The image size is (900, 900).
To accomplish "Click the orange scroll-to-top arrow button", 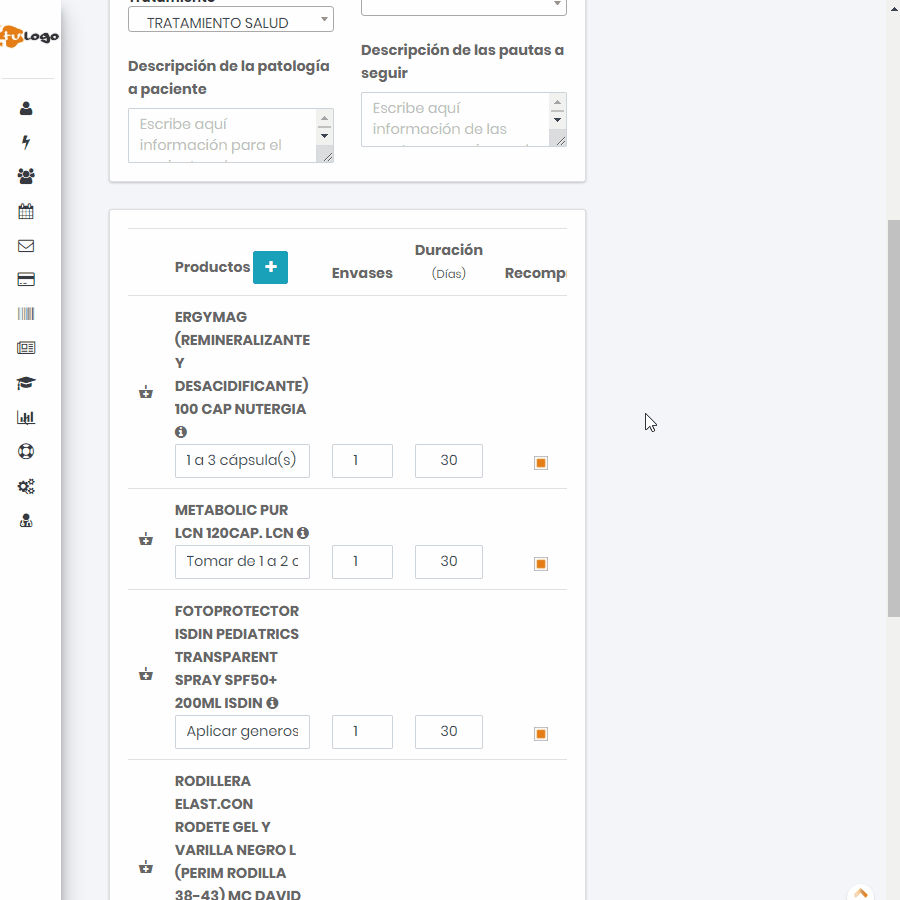I will tap(860, 893).
